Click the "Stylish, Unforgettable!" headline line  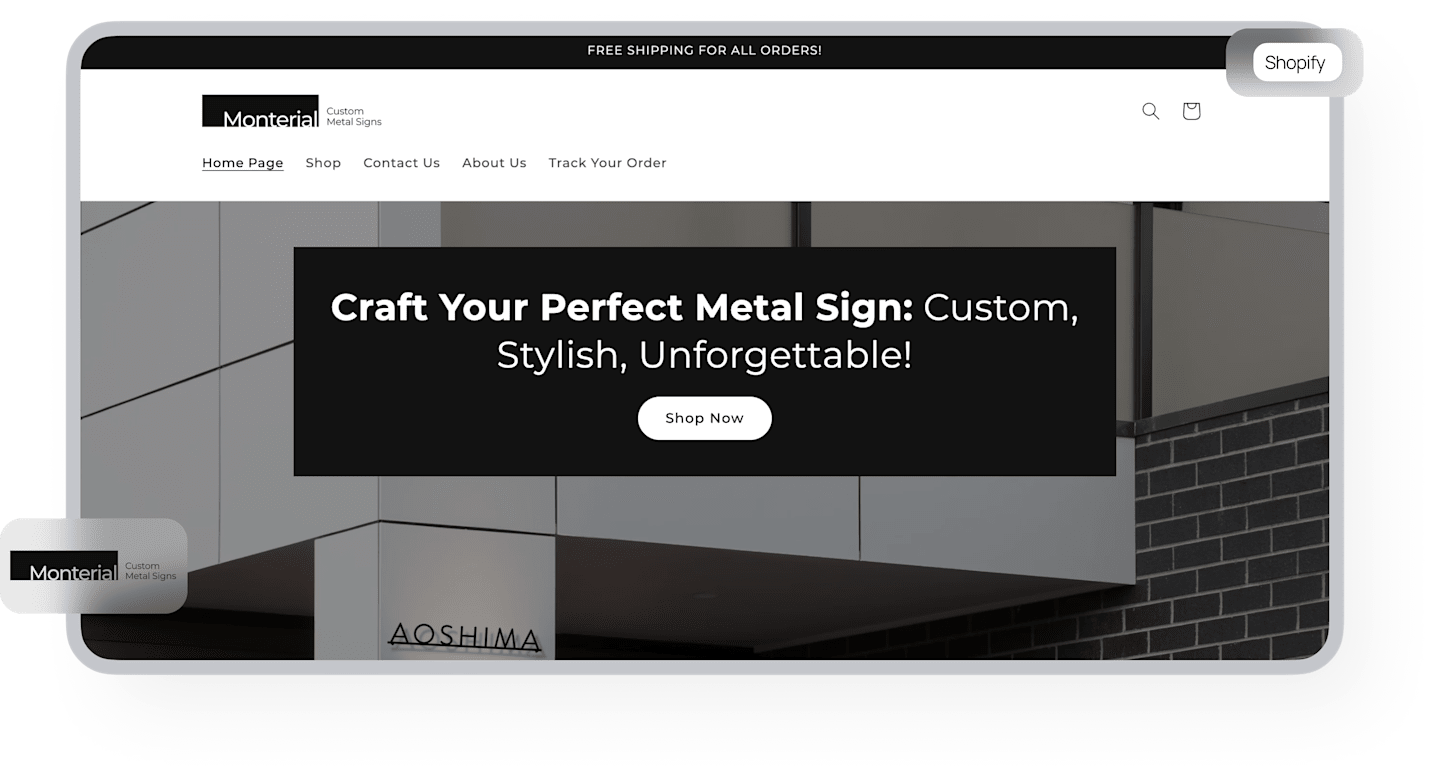(x=705, y=355)
